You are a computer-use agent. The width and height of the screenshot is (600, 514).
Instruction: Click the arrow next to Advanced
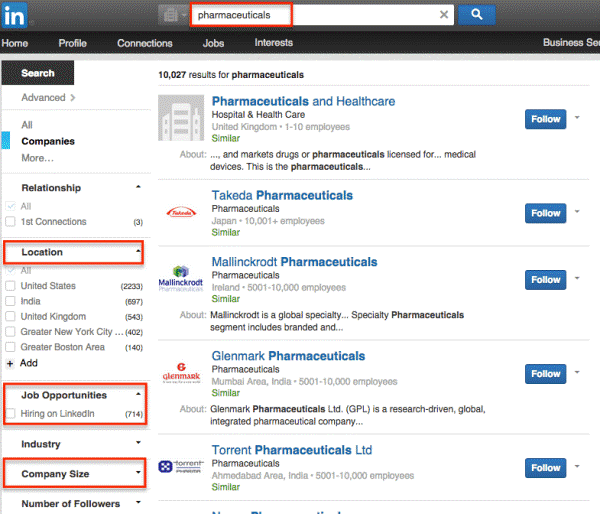coord(73,98)
